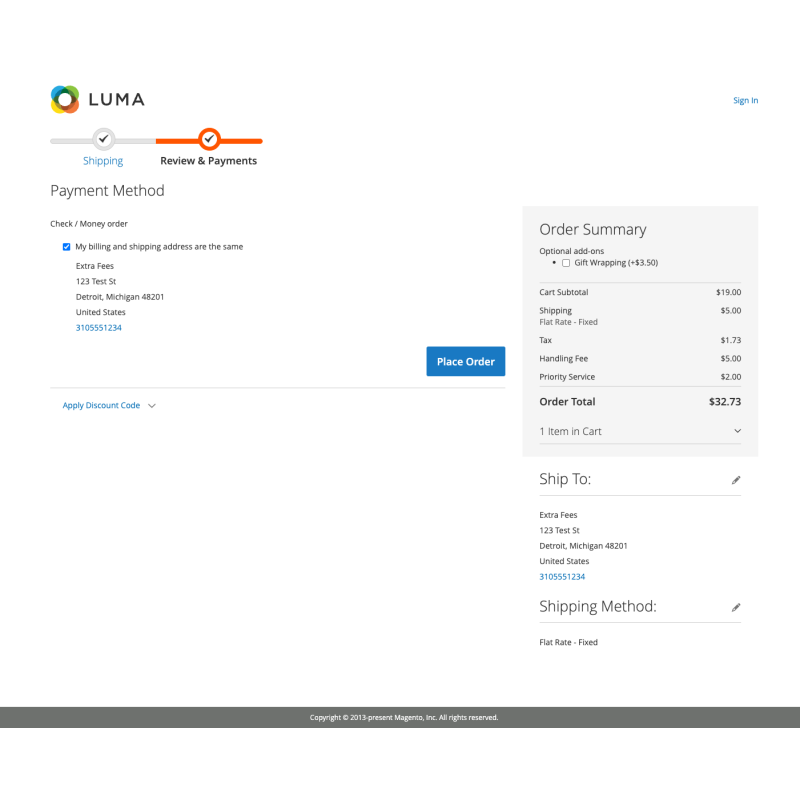Open the Sign In link

[x=745, y=101]
